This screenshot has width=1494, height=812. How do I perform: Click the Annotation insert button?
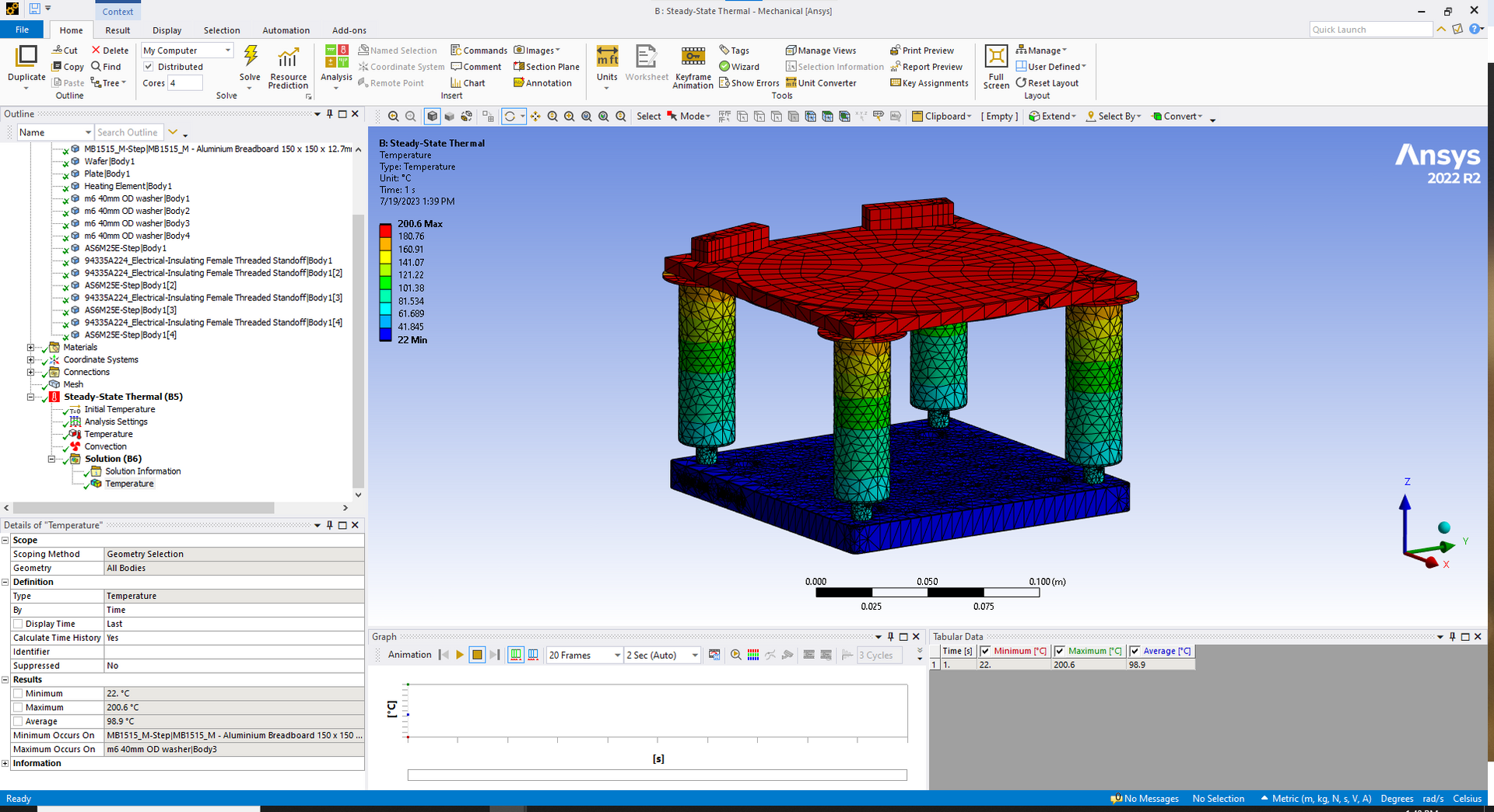[x=542, y=83]
